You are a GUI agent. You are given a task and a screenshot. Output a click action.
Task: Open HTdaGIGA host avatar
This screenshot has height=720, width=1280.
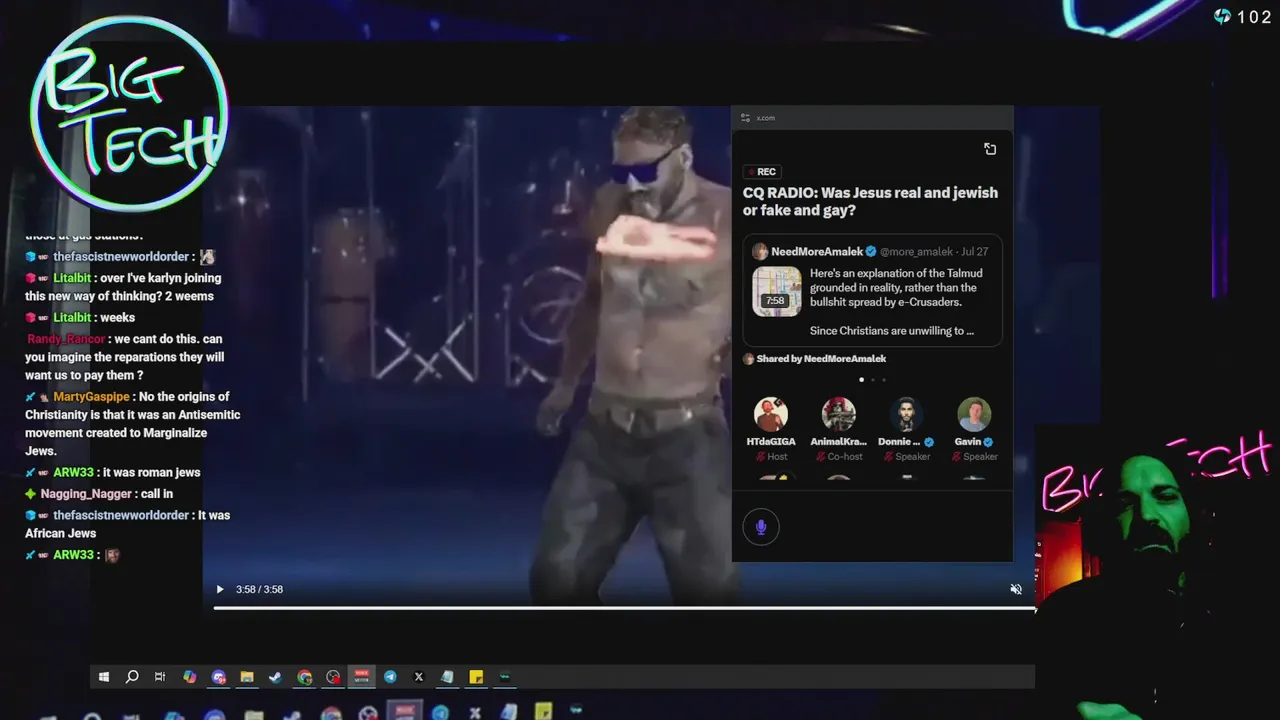(771, 414)
